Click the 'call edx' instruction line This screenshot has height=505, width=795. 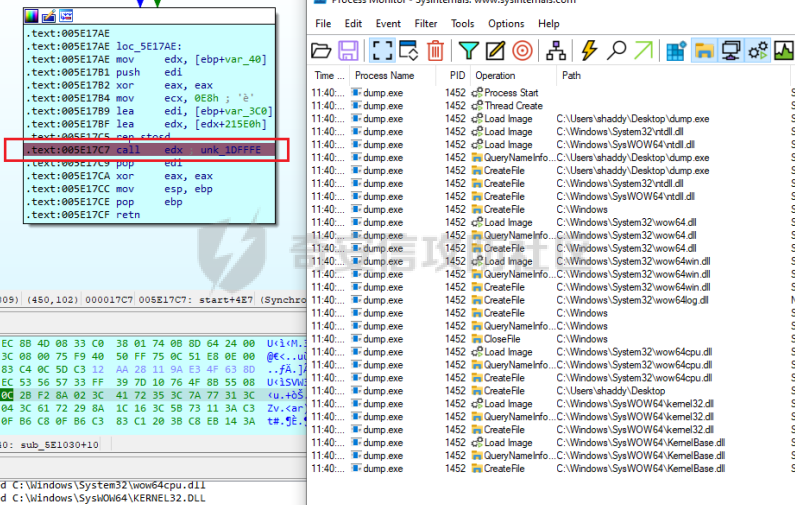[x=150, y=150]
